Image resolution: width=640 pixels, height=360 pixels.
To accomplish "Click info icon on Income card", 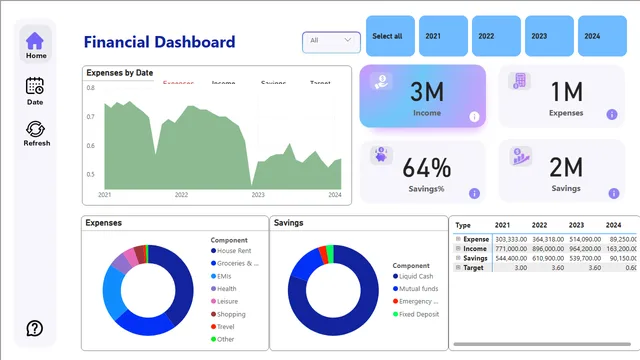I will pos(474,117).
